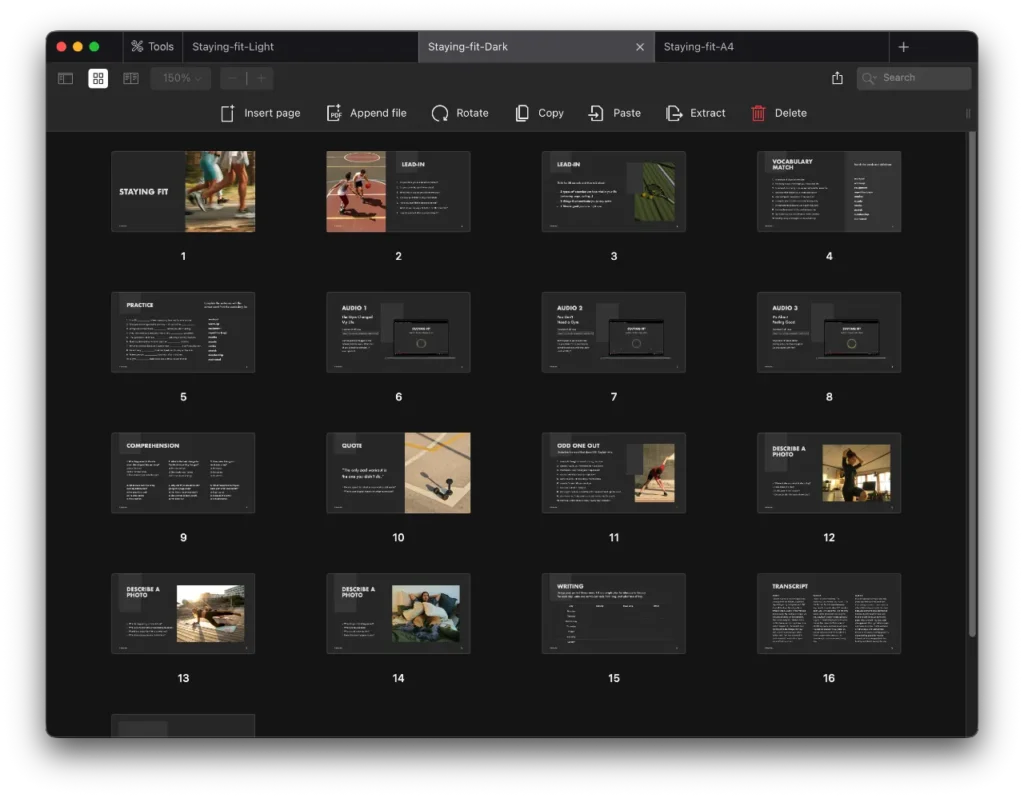Screen dimensions: 1024x798
Task: Switch to the Staying-fit-A4 tab
Action: (699, 47)
